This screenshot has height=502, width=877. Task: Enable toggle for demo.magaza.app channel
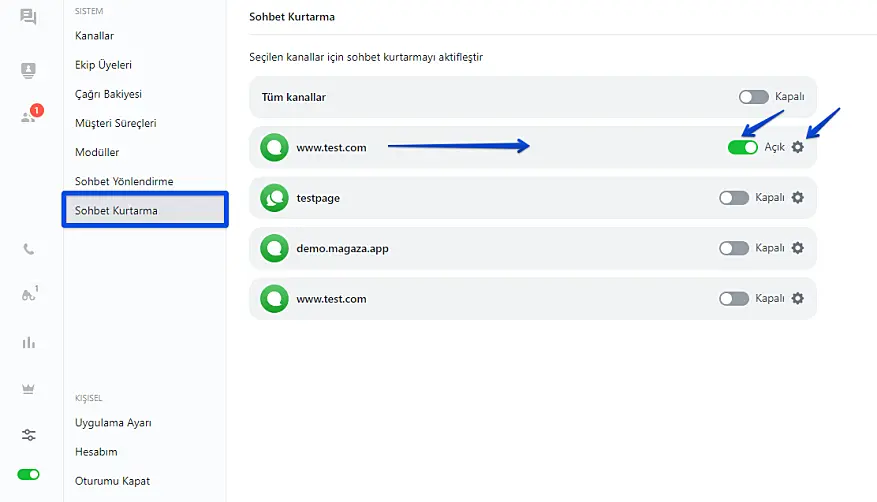[x=733, y=248]
